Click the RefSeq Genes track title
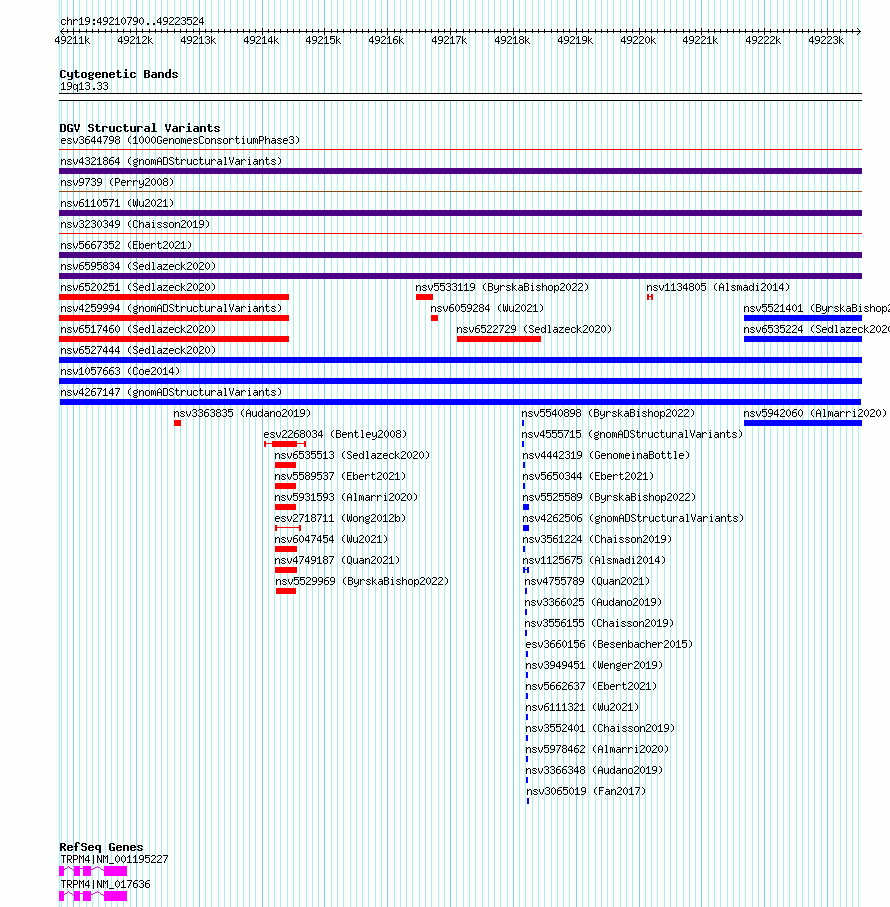Screen dimensions: 890x907 point(101,847)
